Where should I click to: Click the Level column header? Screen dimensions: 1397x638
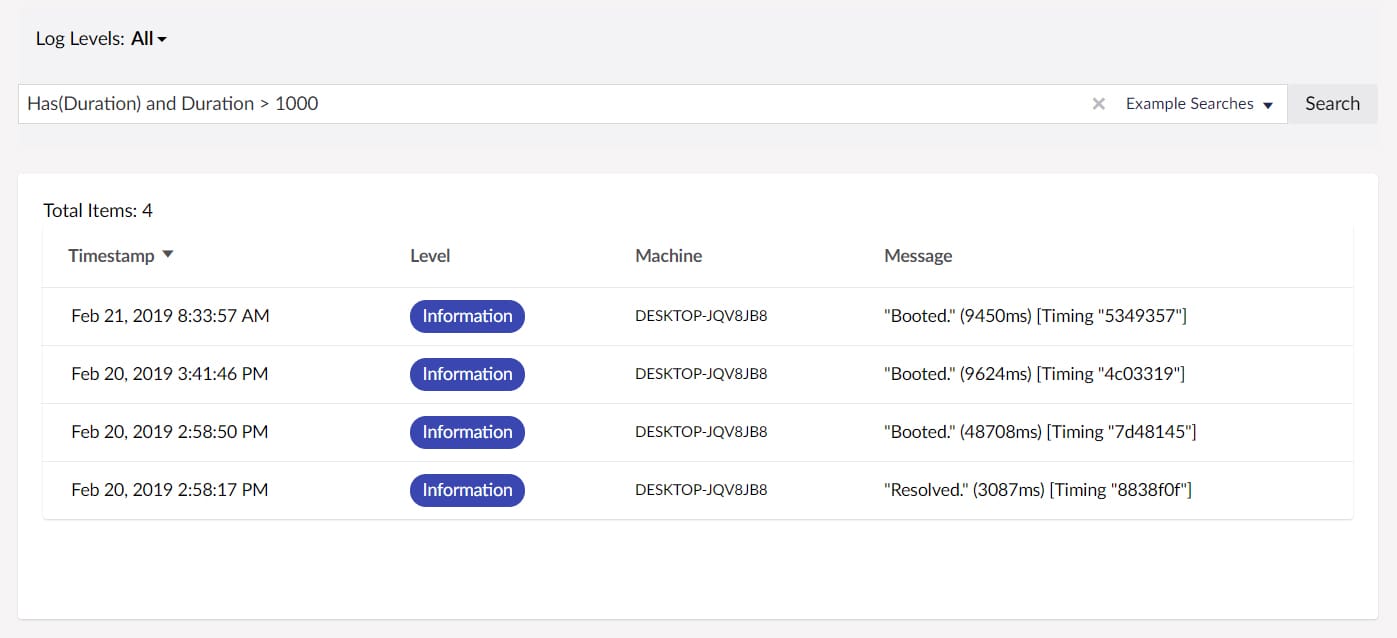430,256
